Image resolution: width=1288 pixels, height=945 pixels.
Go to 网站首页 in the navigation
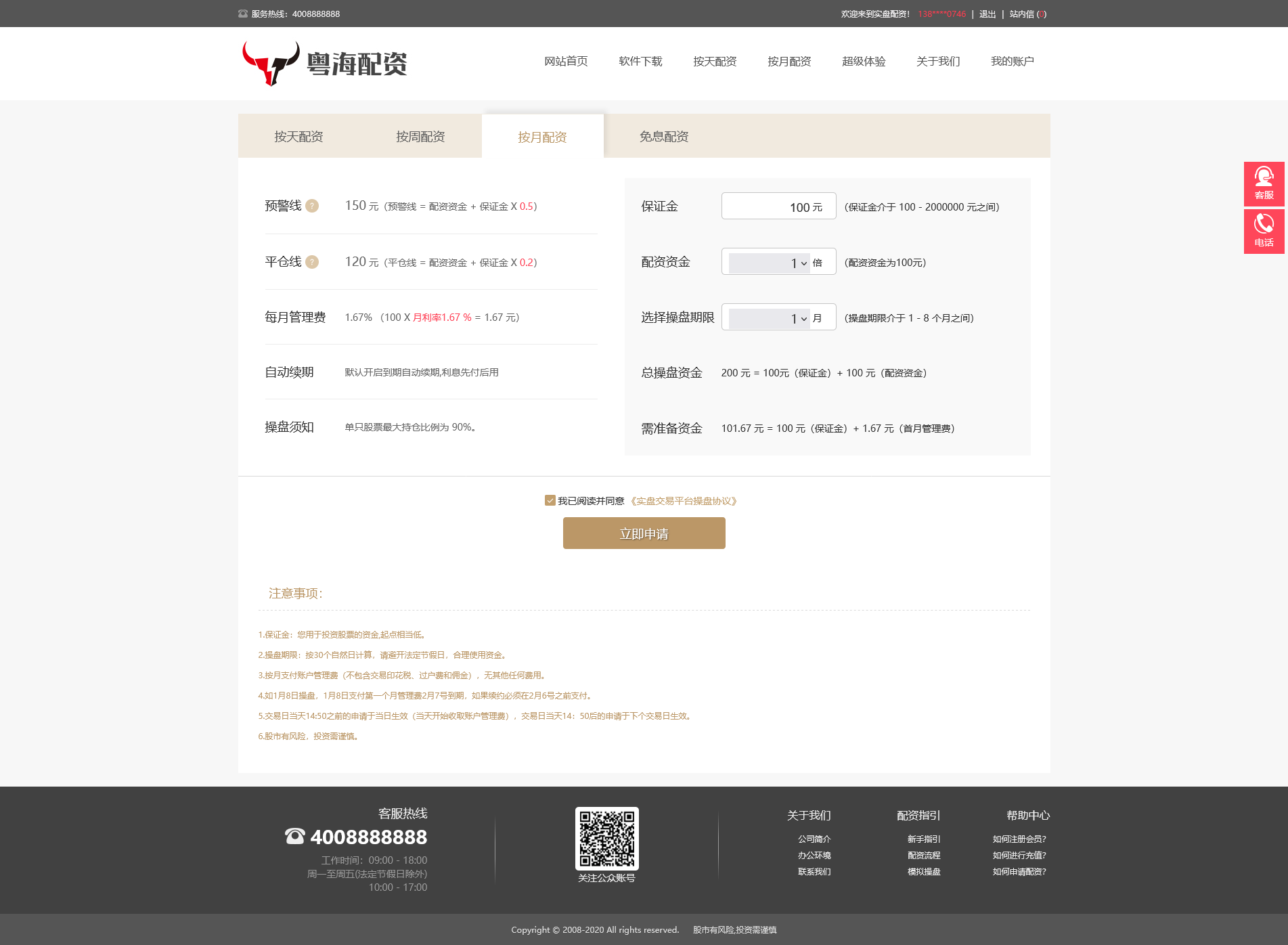(566, 62)
